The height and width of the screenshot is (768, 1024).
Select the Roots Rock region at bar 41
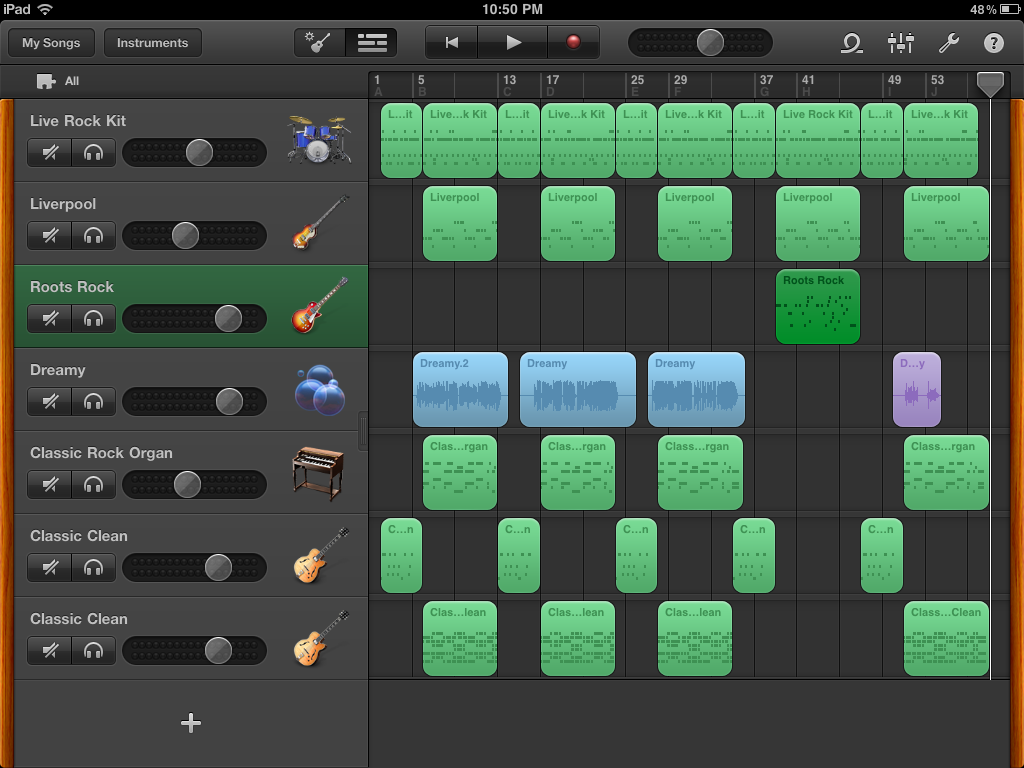[x=818, y=306]
